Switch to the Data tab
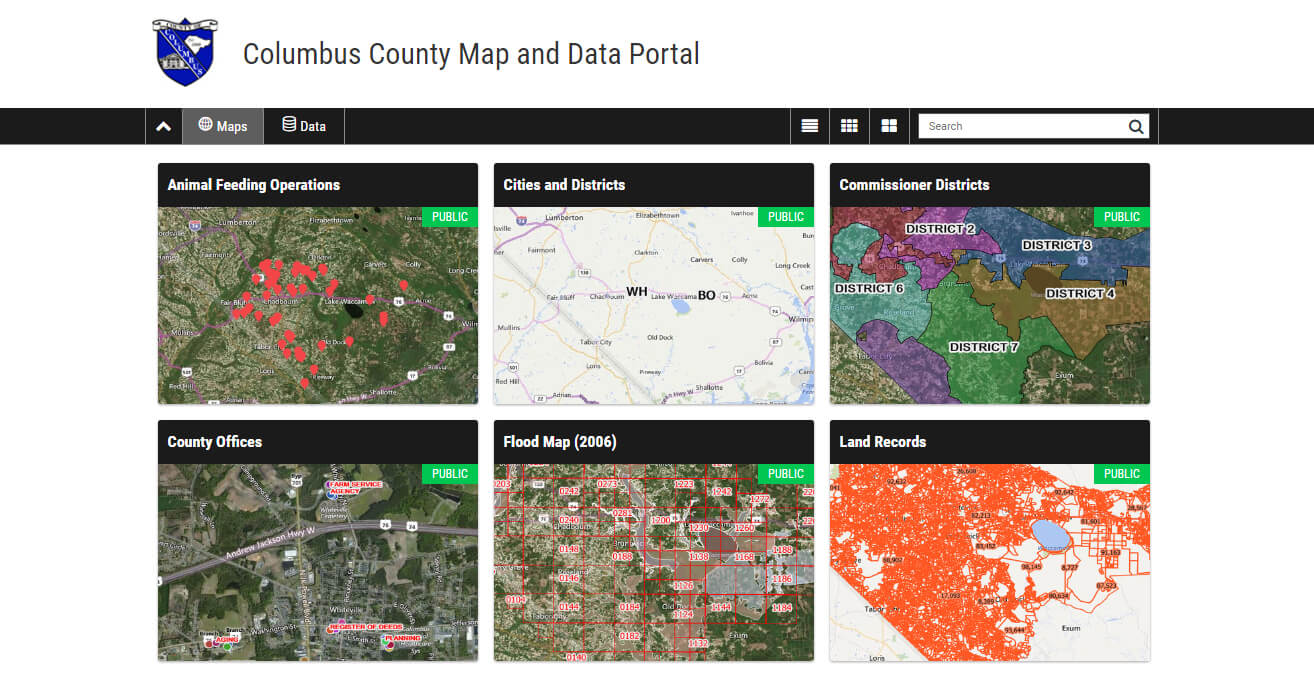 303,125
